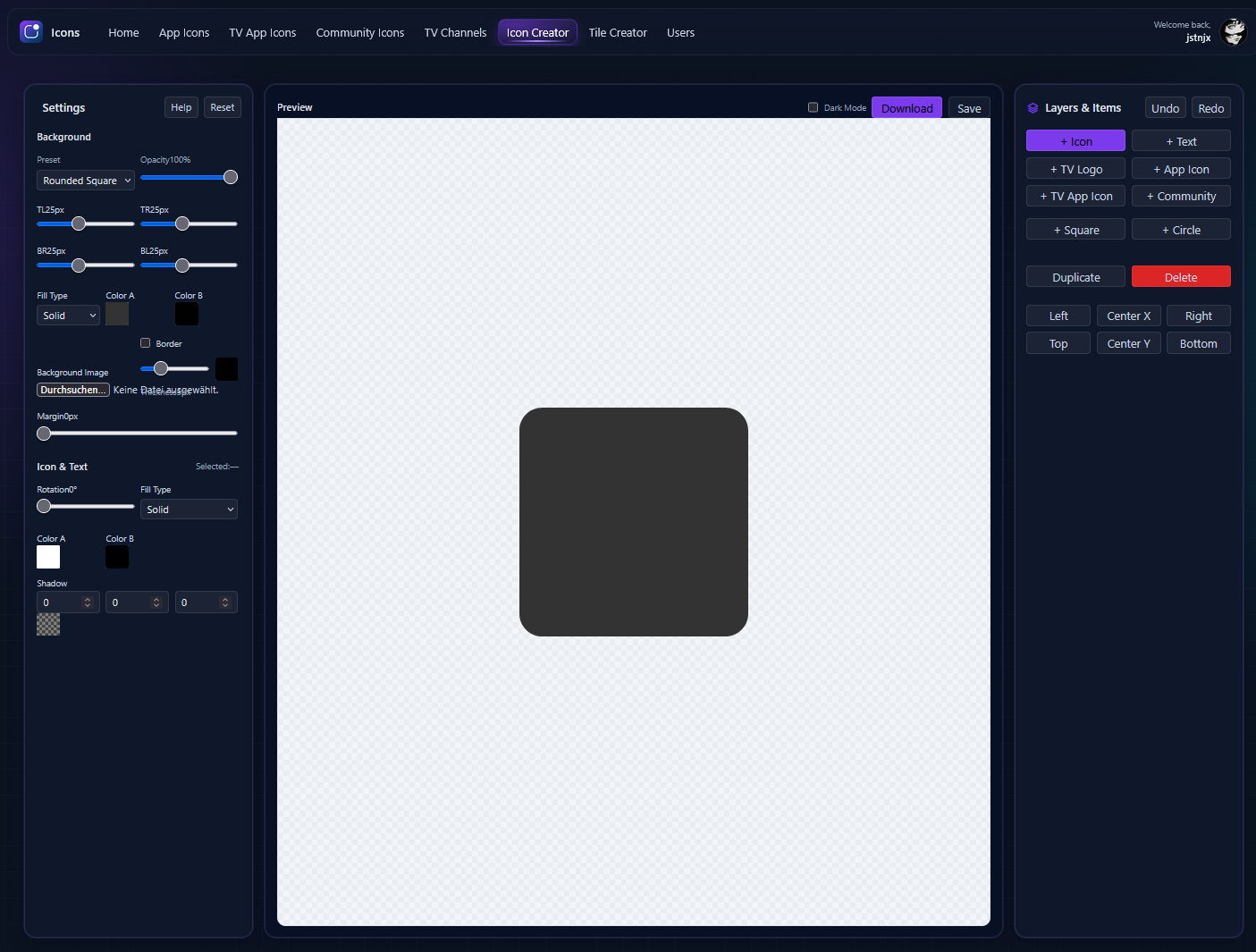
Task: Add a new Icon layer
Action: tap(1075, 141)
